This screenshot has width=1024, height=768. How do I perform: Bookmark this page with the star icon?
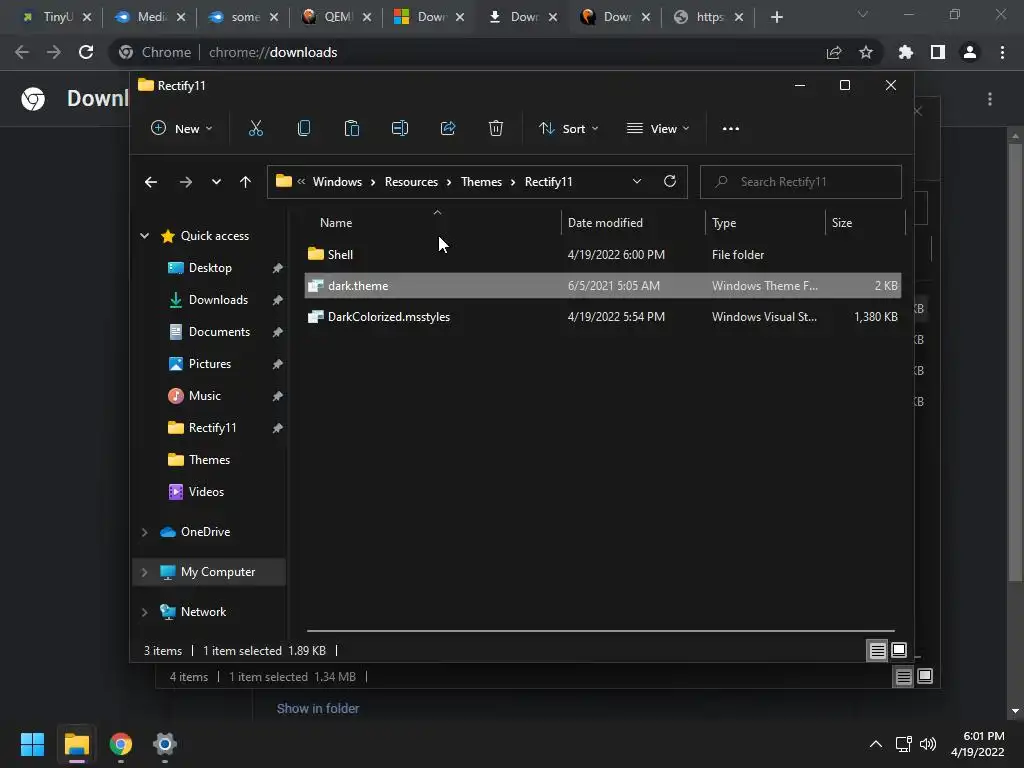[x=866, y=52]
